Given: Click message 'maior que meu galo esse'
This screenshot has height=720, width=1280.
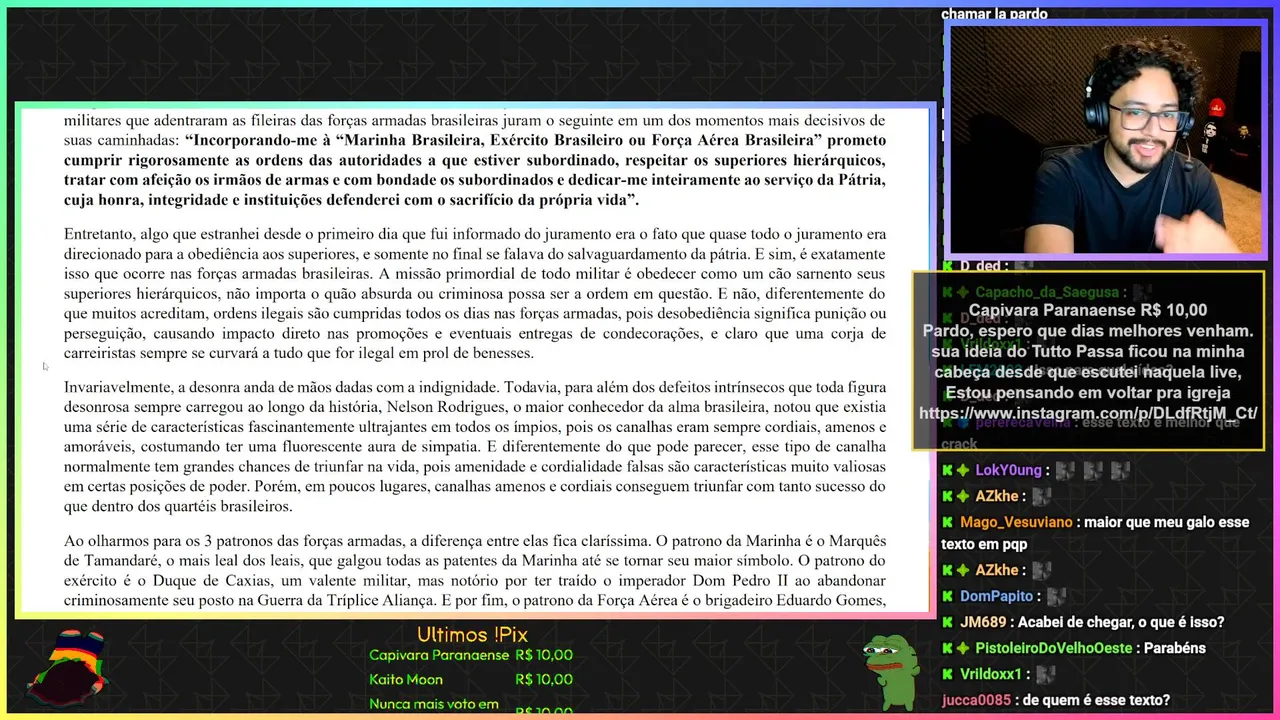Looking at the screenshot, I should tap(1166, 522).
